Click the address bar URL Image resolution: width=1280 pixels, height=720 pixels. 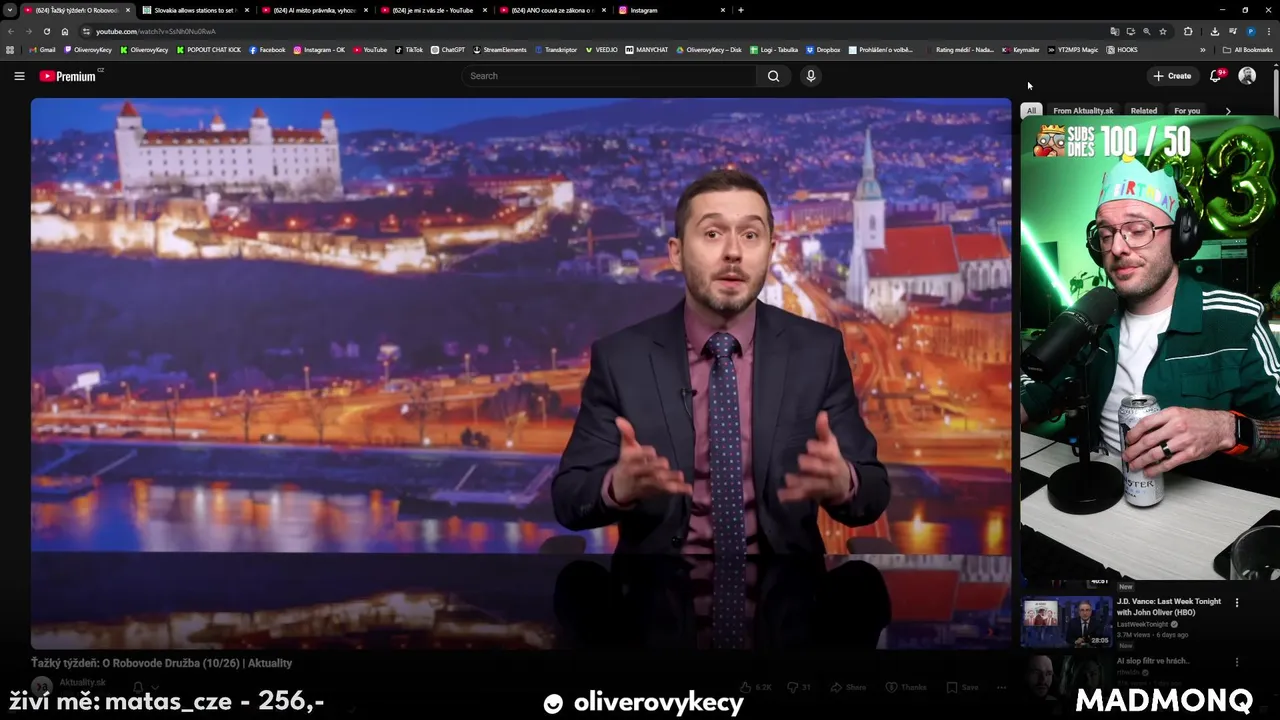(x=155, y=31)
